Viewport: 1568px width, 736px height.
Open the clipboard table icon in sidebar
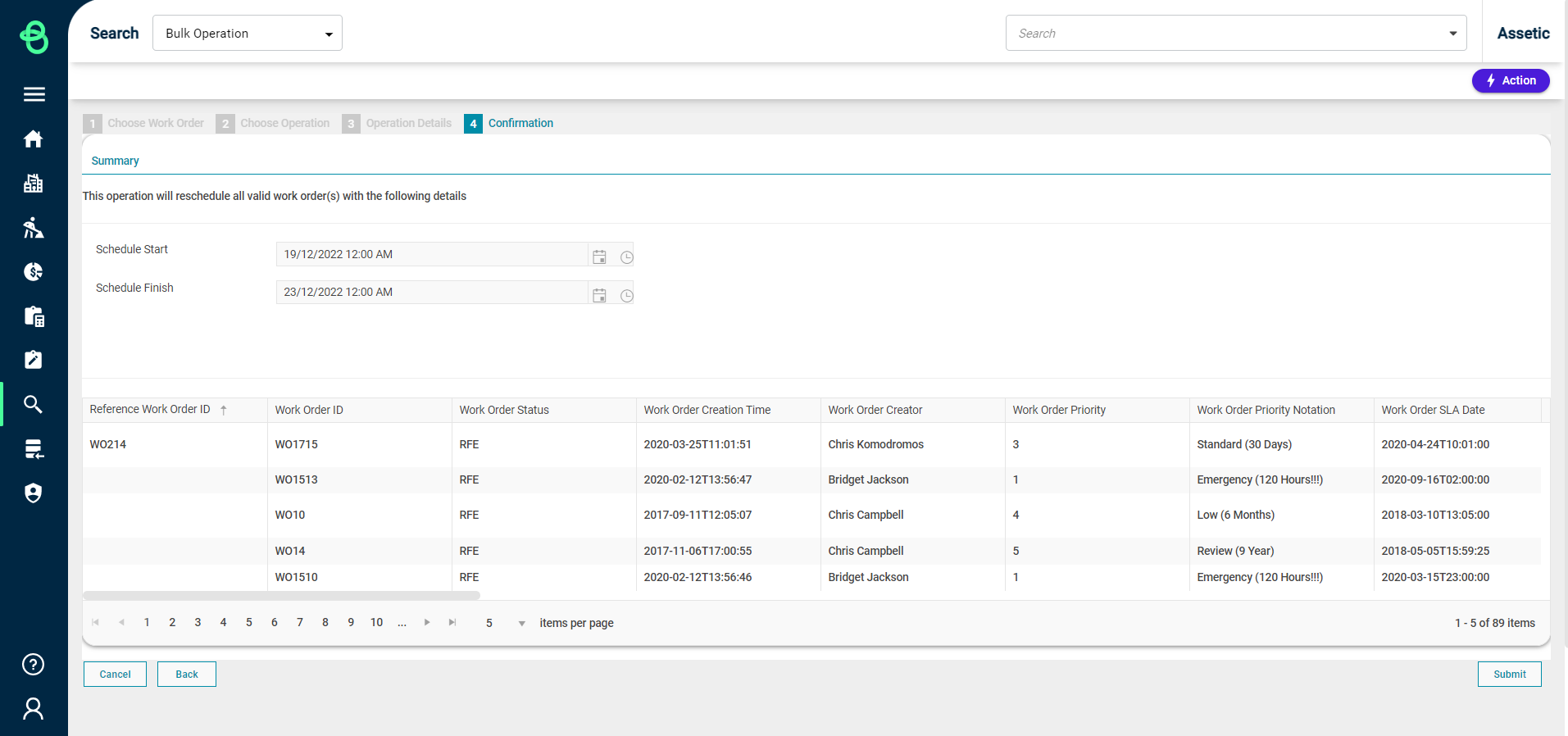click(34, 316)
